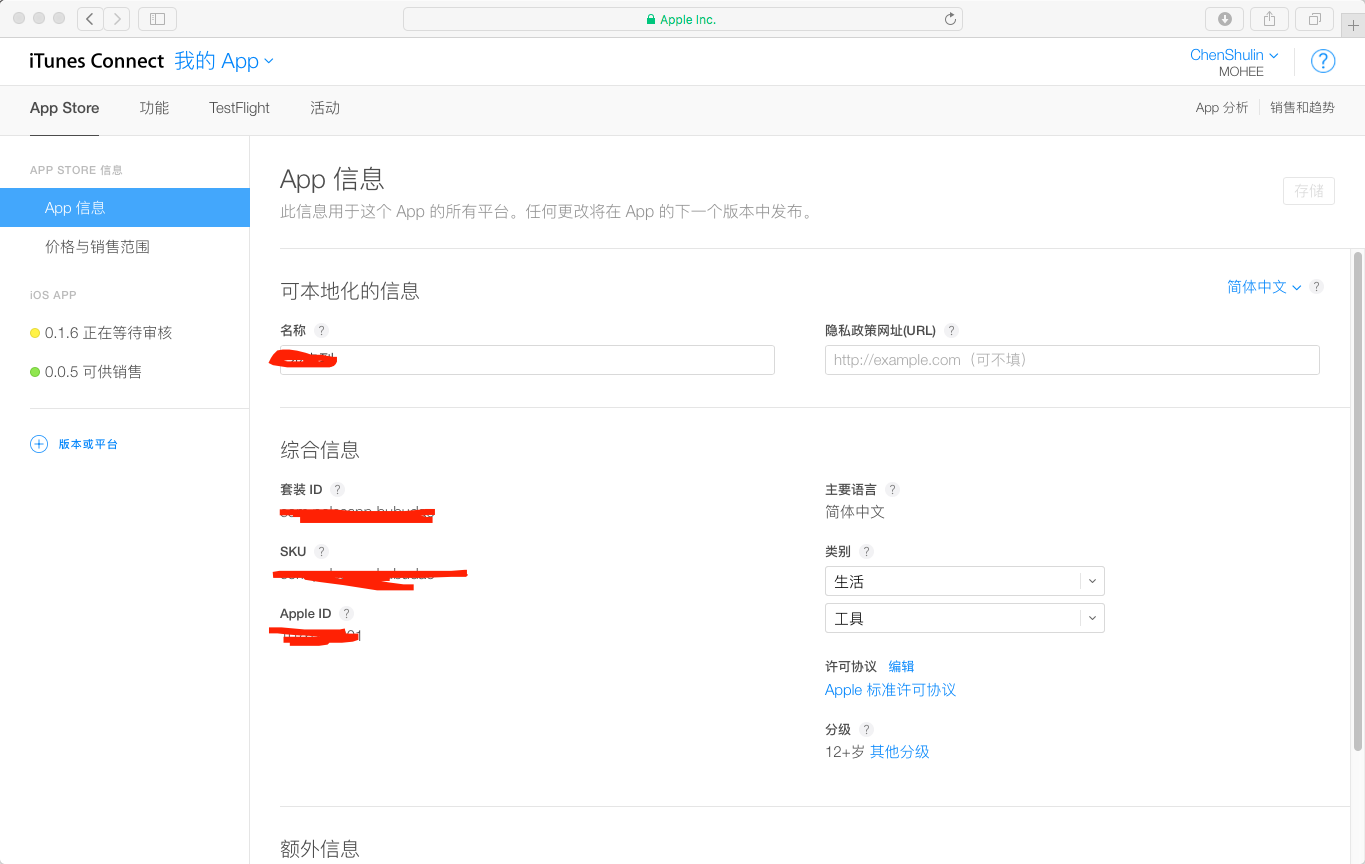The image size is (1365, 864).
Task: Click 其他分级 link
Action: 899,752
